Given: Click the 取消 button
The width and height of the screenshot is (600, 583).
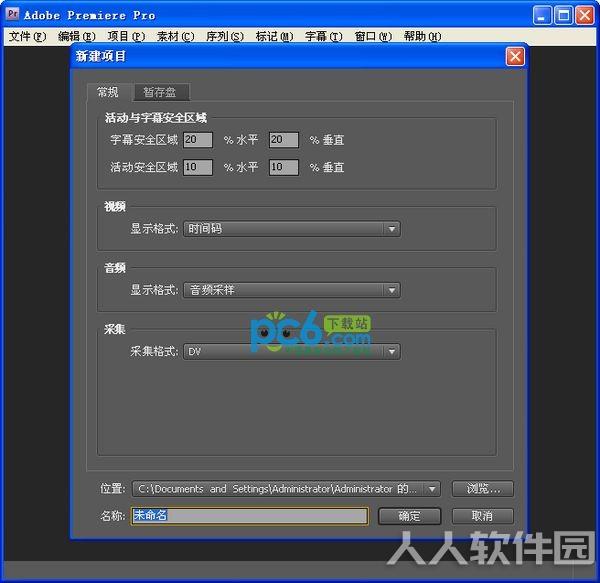Looking at the screenshot, I should (483, 516).
